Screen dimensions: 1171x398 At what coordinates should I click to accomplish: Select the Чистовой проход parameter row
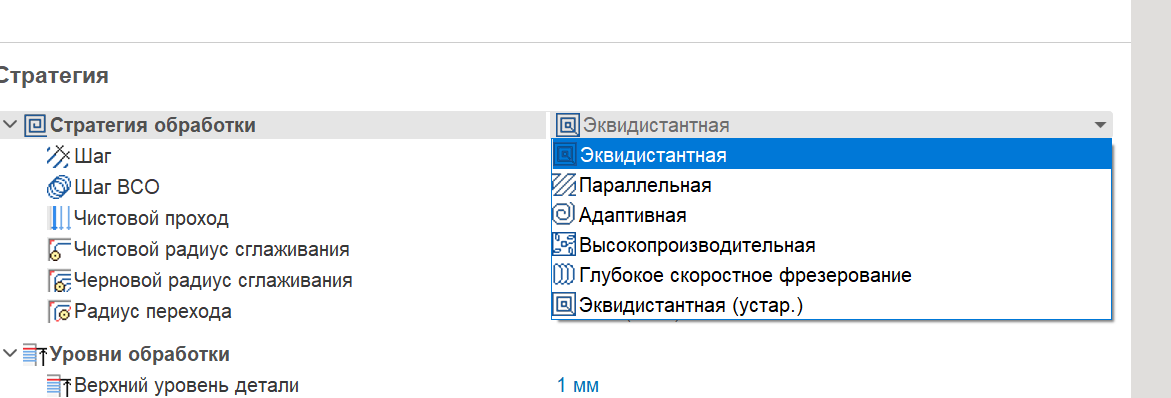point(276,218)
